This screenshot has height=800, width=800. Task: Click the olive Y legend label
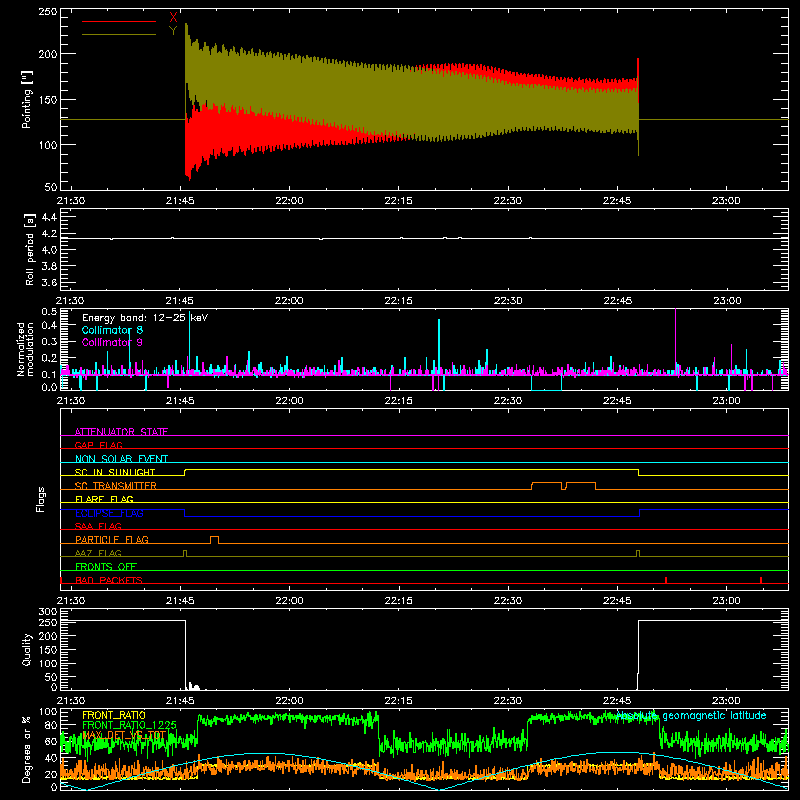(x=173, y=31)
